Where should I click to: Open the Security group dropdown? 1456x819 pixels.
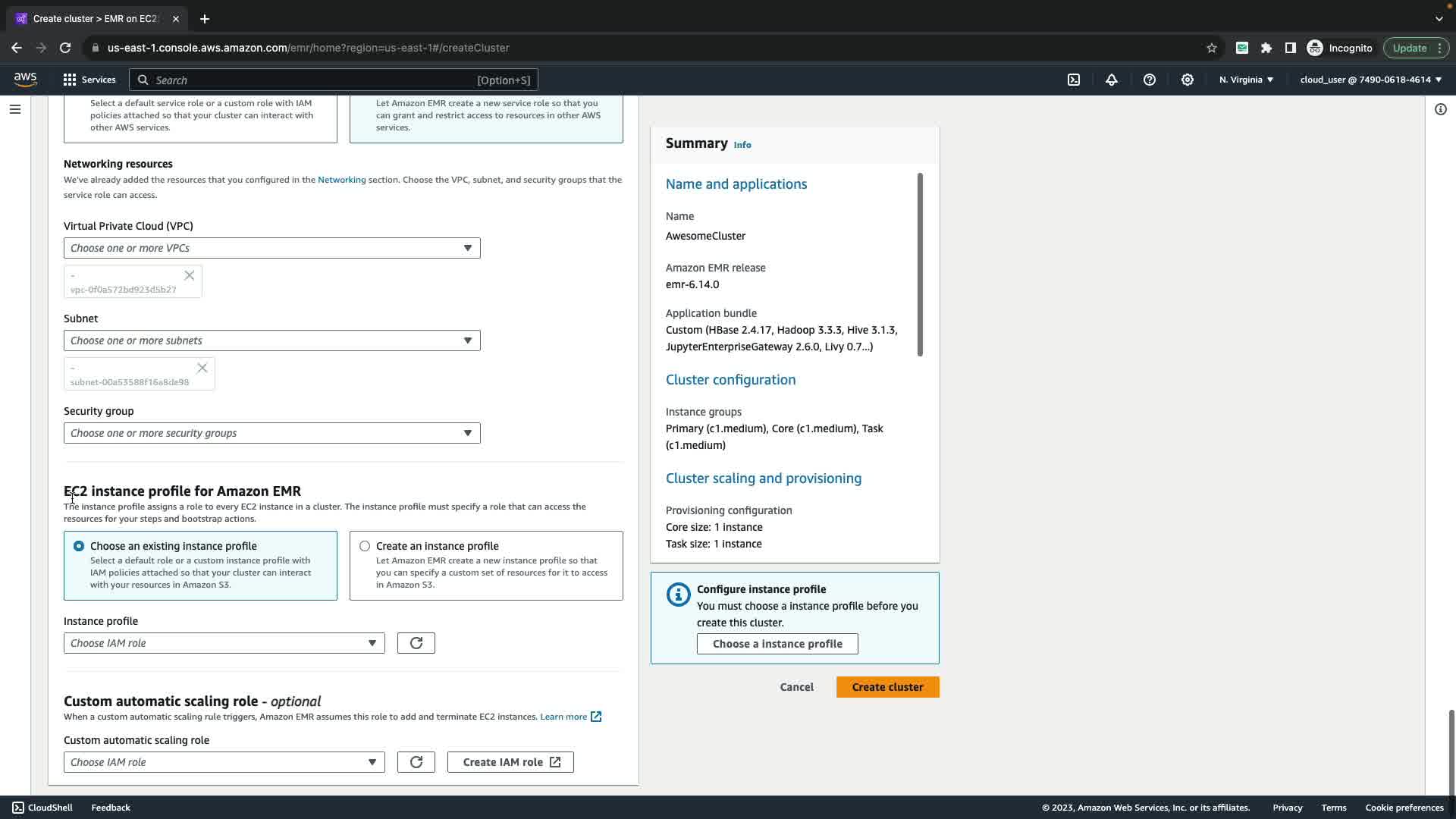pos(271,433)
